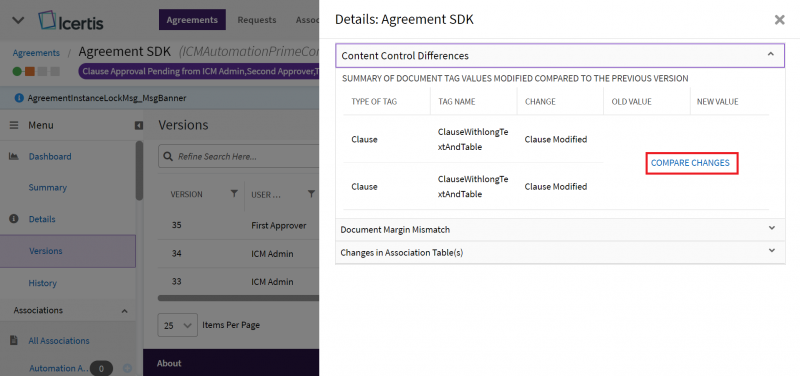Viewport: 800px width, 376px height.
Task: Click the Automation association count badge
Action: tap(101, 368)
